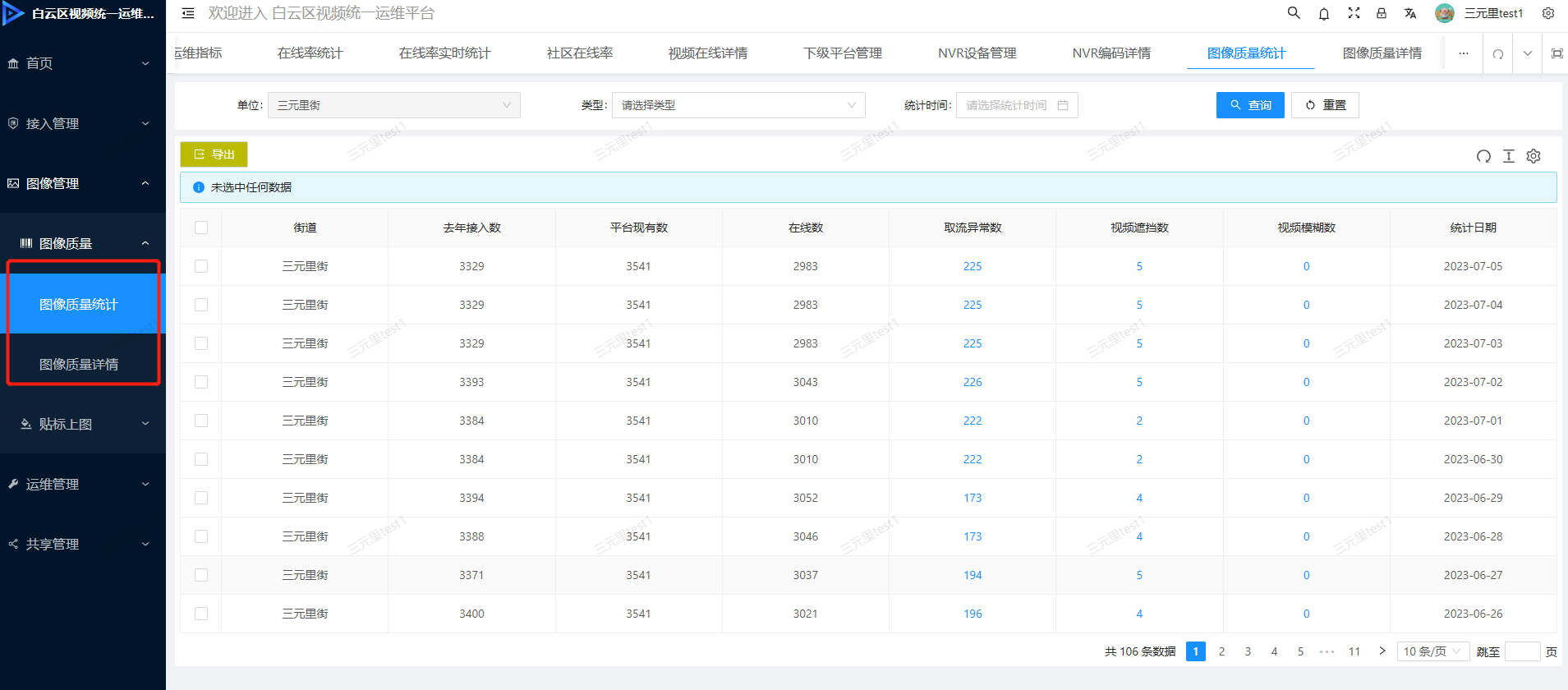
Task: Expand the 贴标上图 sidebar menu
Action: click(x=83, y=424)
